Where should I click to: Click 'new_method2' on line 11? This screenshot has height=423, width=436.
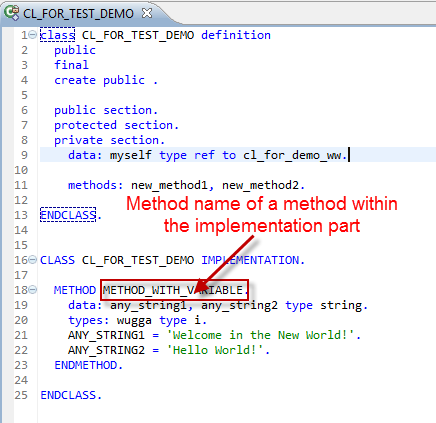260,185
